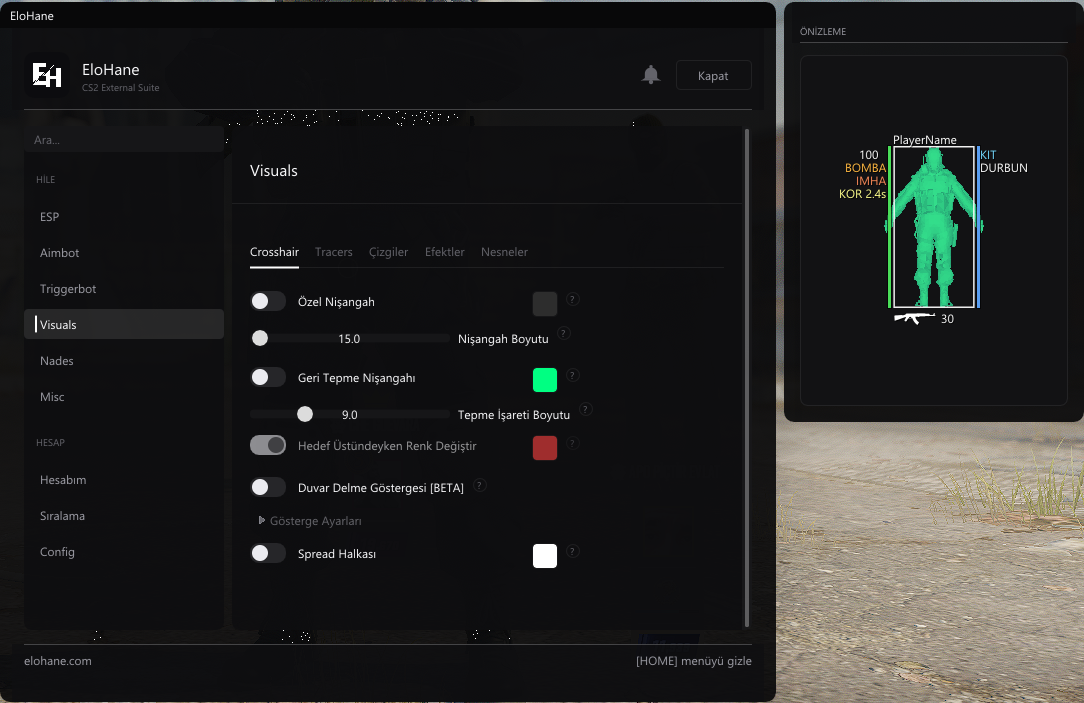
Task: Toggle Hedef Üstündeyken Renk Değiştir off
Action: [x=268, y=445]
